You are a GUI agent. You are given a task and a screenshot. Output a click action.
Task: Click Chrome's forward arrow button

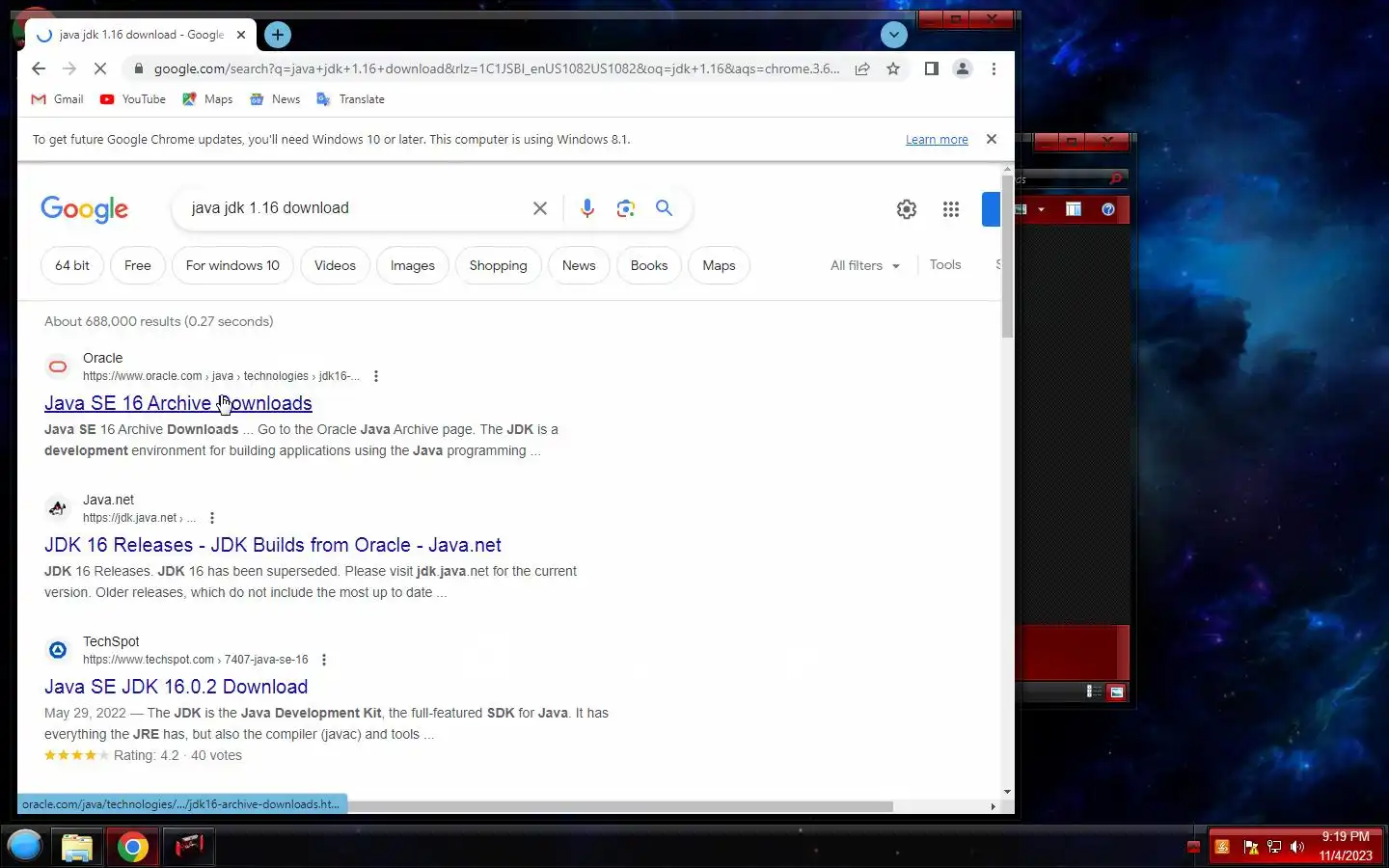(x=69, y=68)
